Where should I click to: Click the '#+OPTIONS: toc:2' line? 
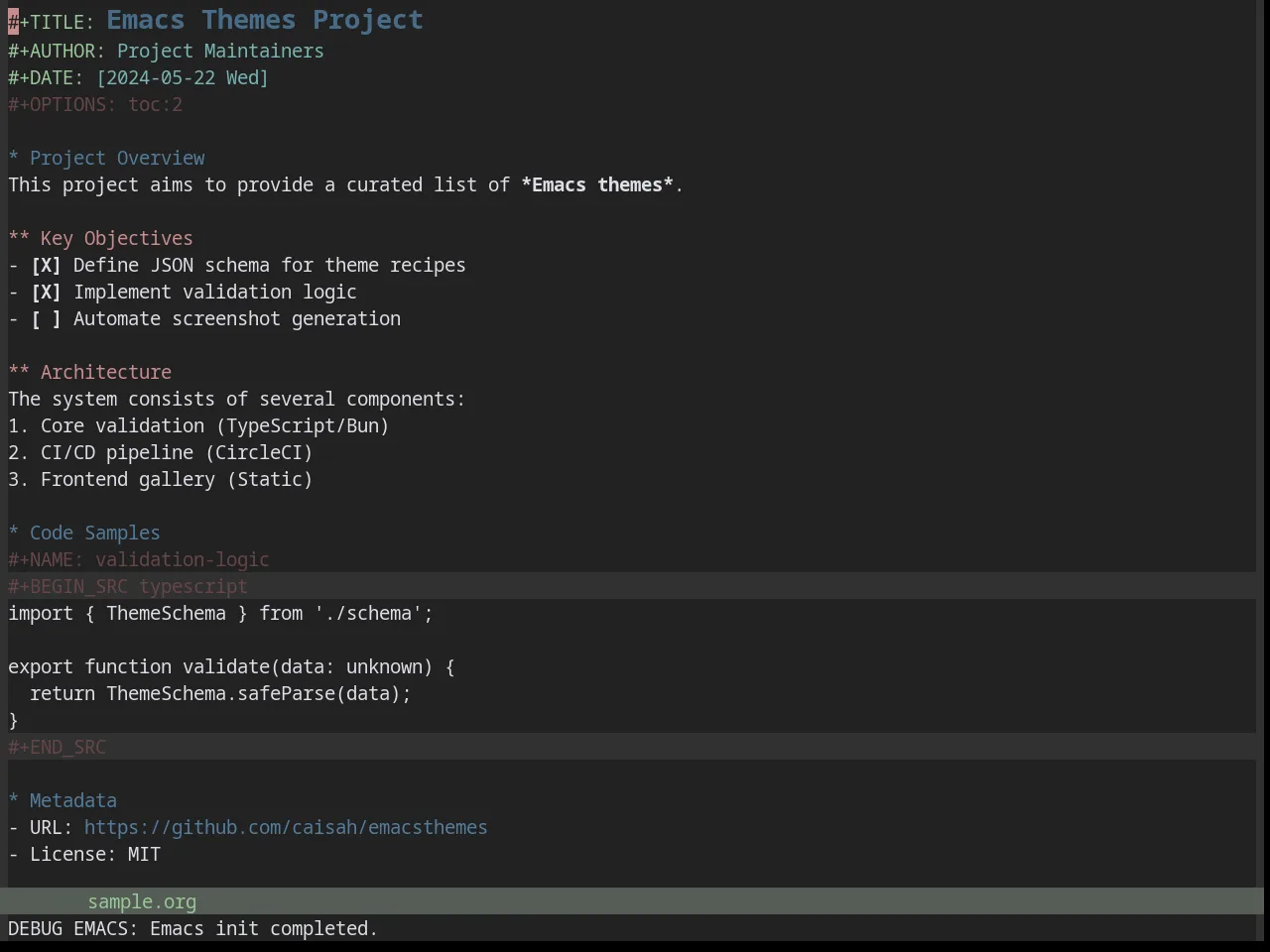(95, 104)
